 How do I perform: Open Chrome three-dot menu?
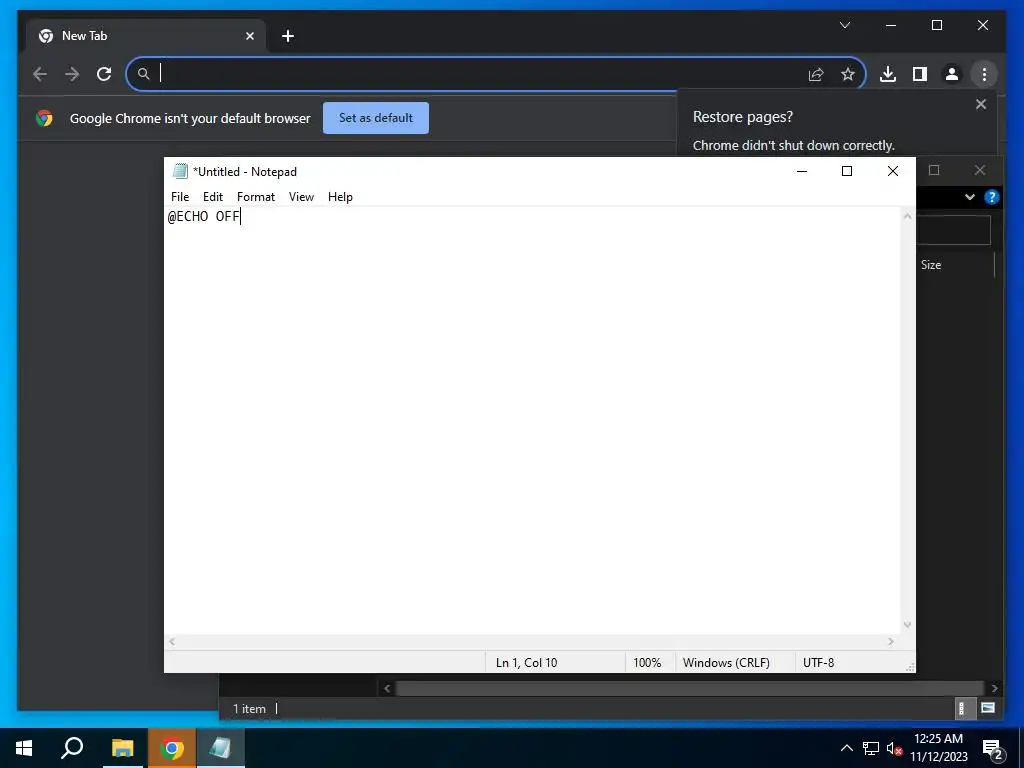click(x=984, y=74)
